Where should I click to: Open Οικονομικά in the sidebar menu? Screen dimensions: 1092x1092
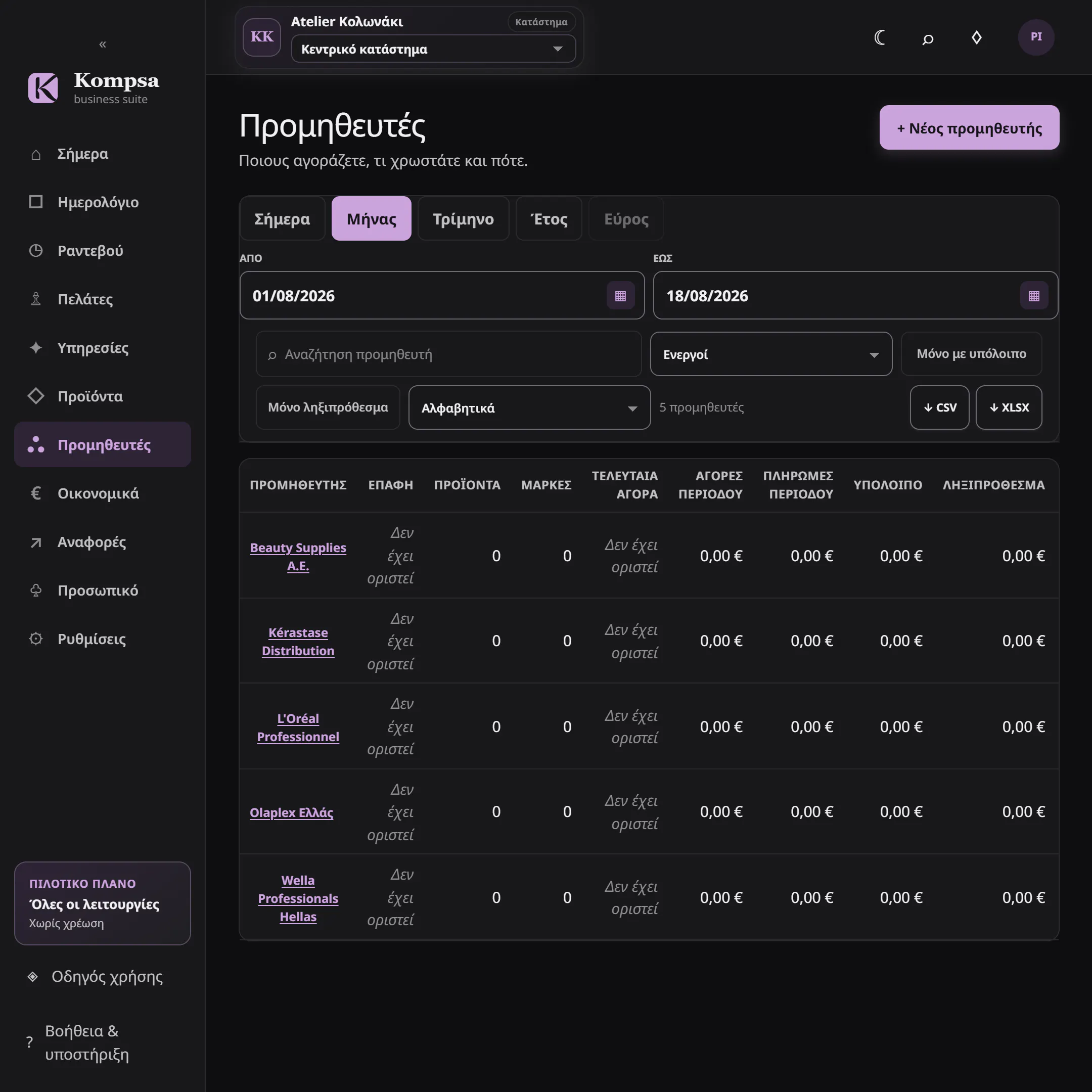click(102, 493)
